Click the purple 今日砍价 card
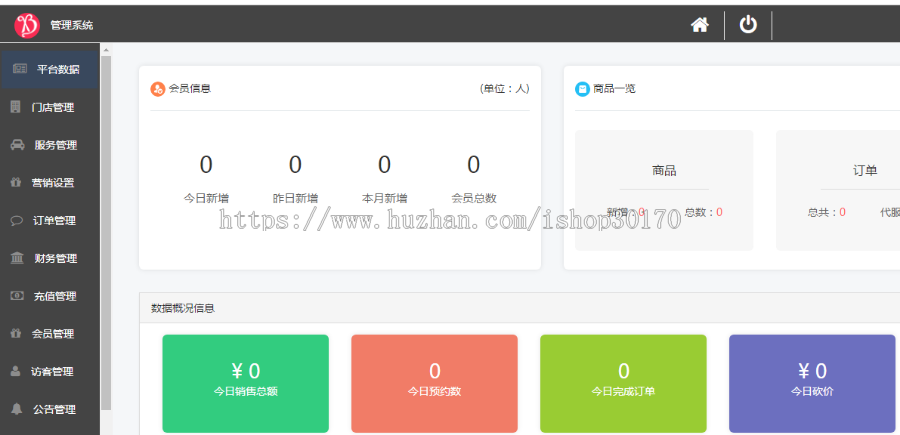The width and height of the screenshot is (900, 435). [812, 383]
